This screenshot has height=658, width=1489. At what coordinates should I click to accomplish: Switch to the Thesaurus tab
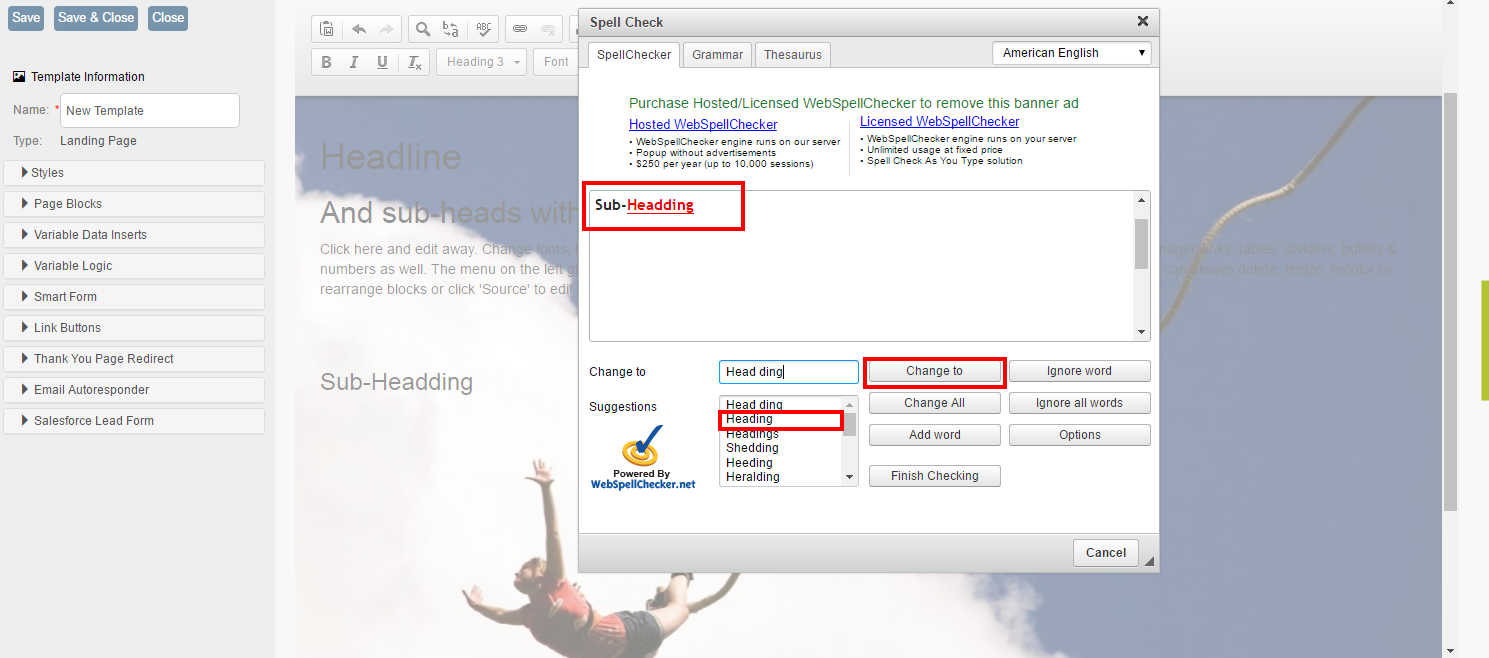point(793,55)
